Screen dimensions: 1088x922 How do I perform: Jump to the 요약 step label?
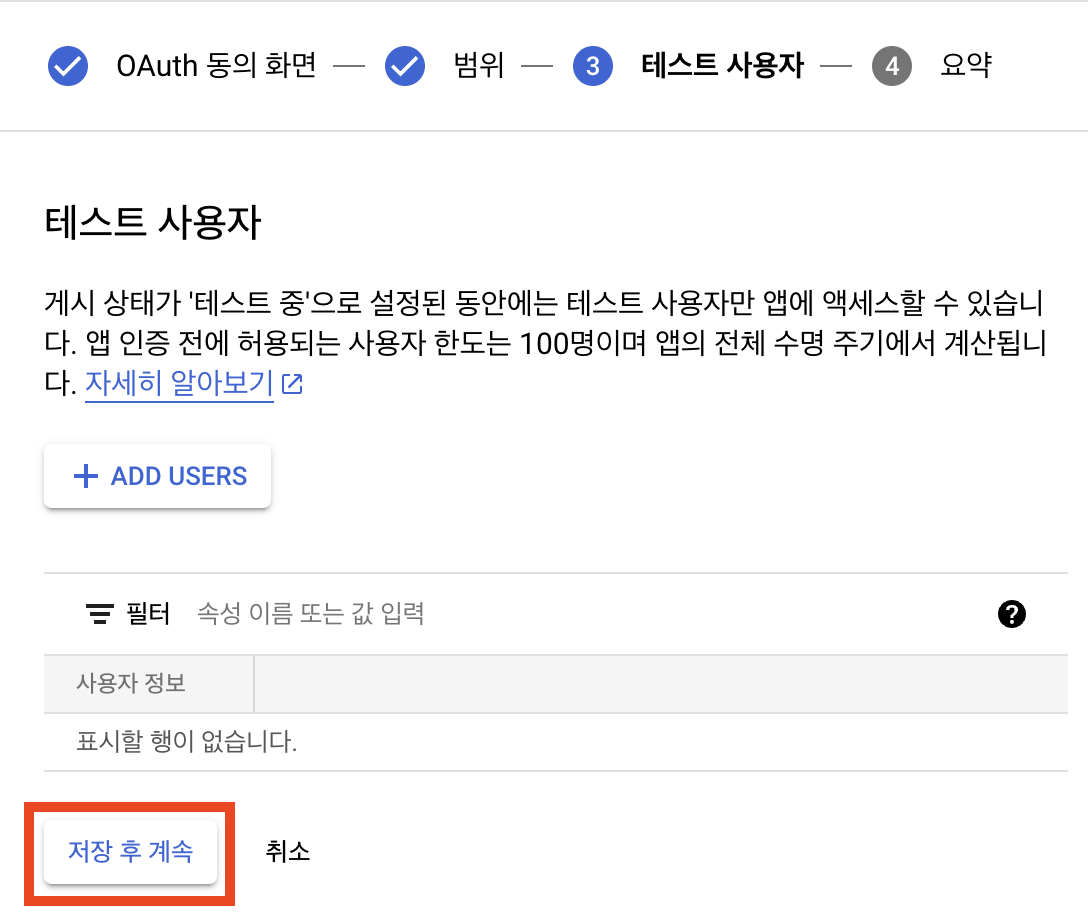[966, 67]
